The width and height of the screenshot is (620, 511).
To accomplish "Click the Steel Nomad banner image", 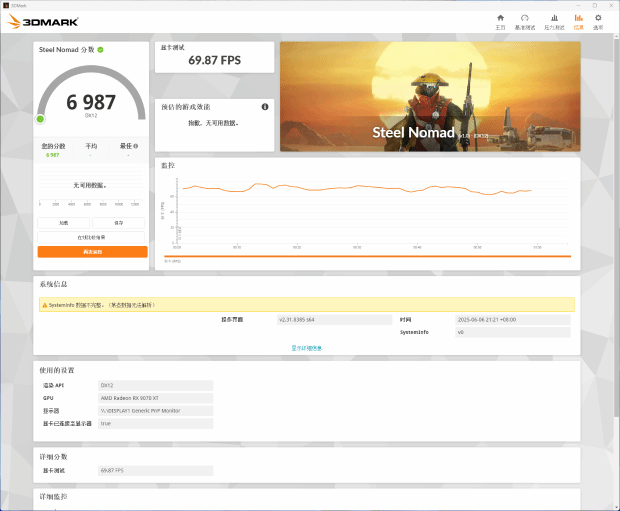I will click(430, 97).
